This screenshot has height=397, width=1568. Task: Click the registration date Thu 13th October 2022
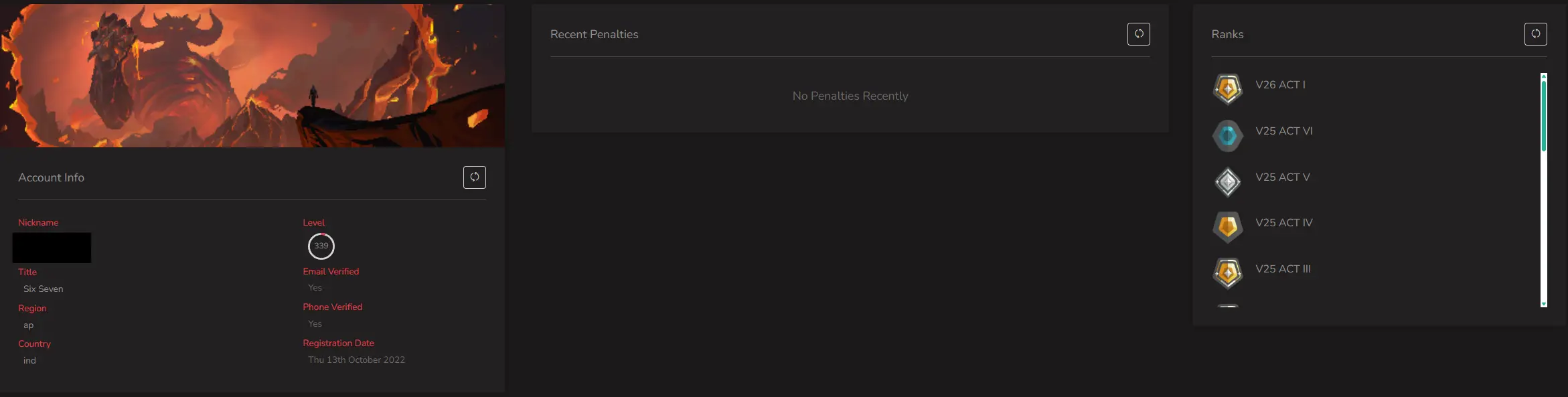coord(356,360)
